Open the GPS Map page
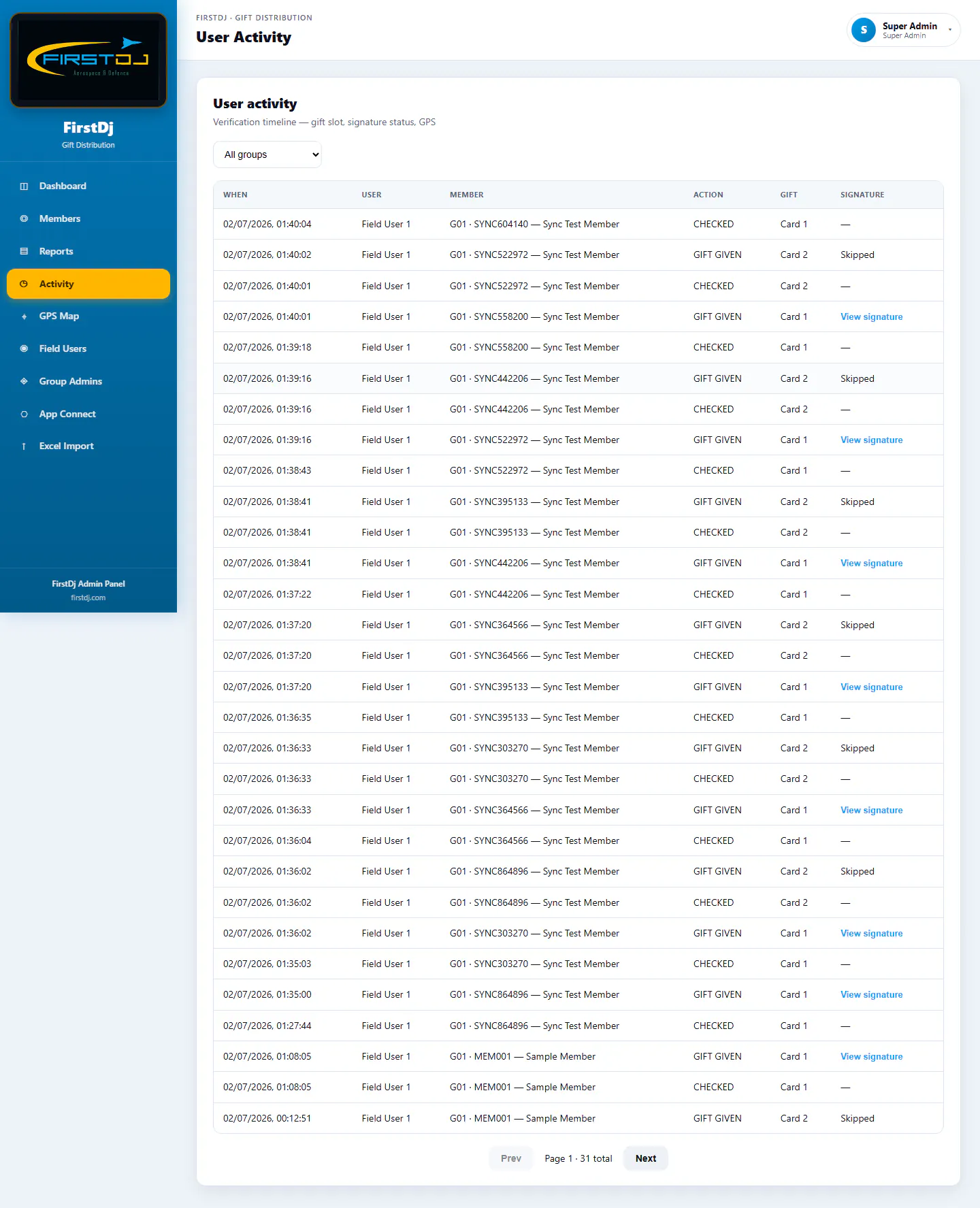The image size is (980, 1208). pyautogui.click(x=88, y=316)
